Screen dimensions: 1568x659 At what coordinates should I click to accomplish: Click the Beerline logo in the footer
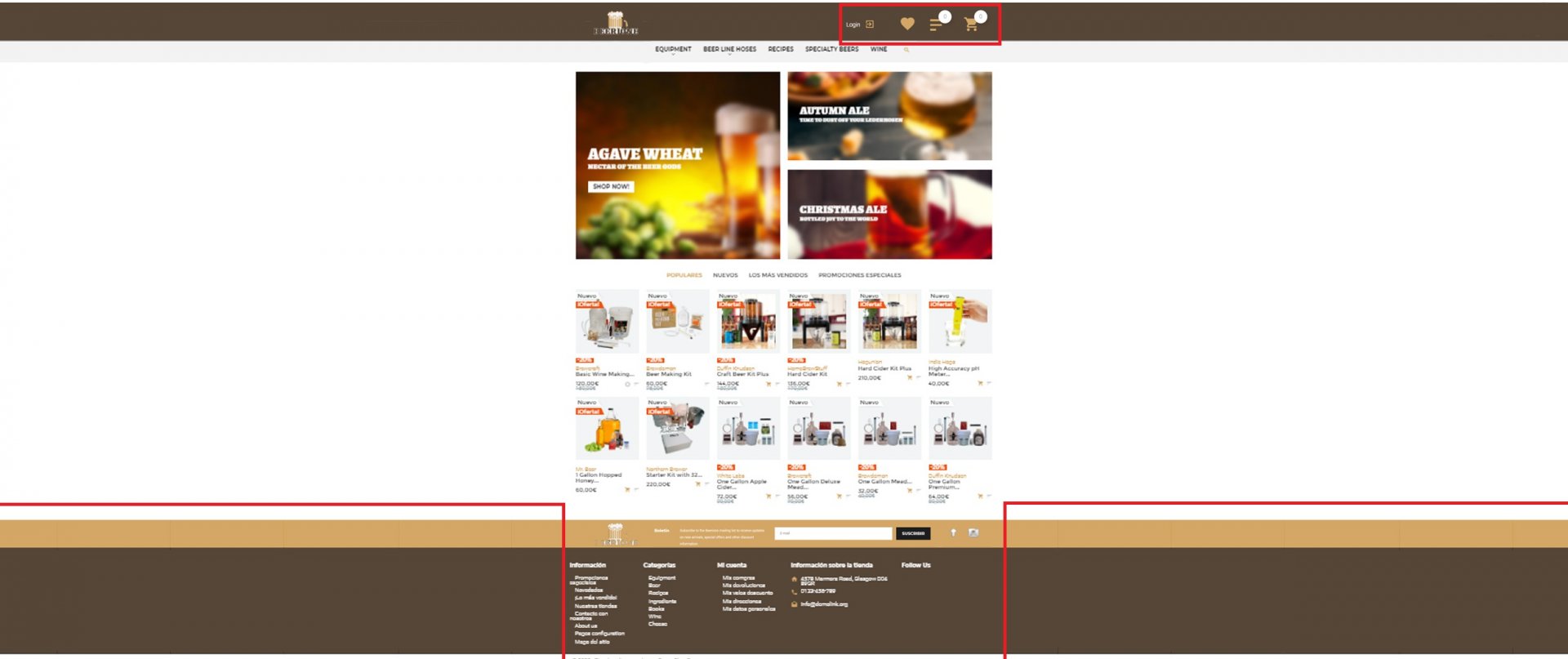616,534
